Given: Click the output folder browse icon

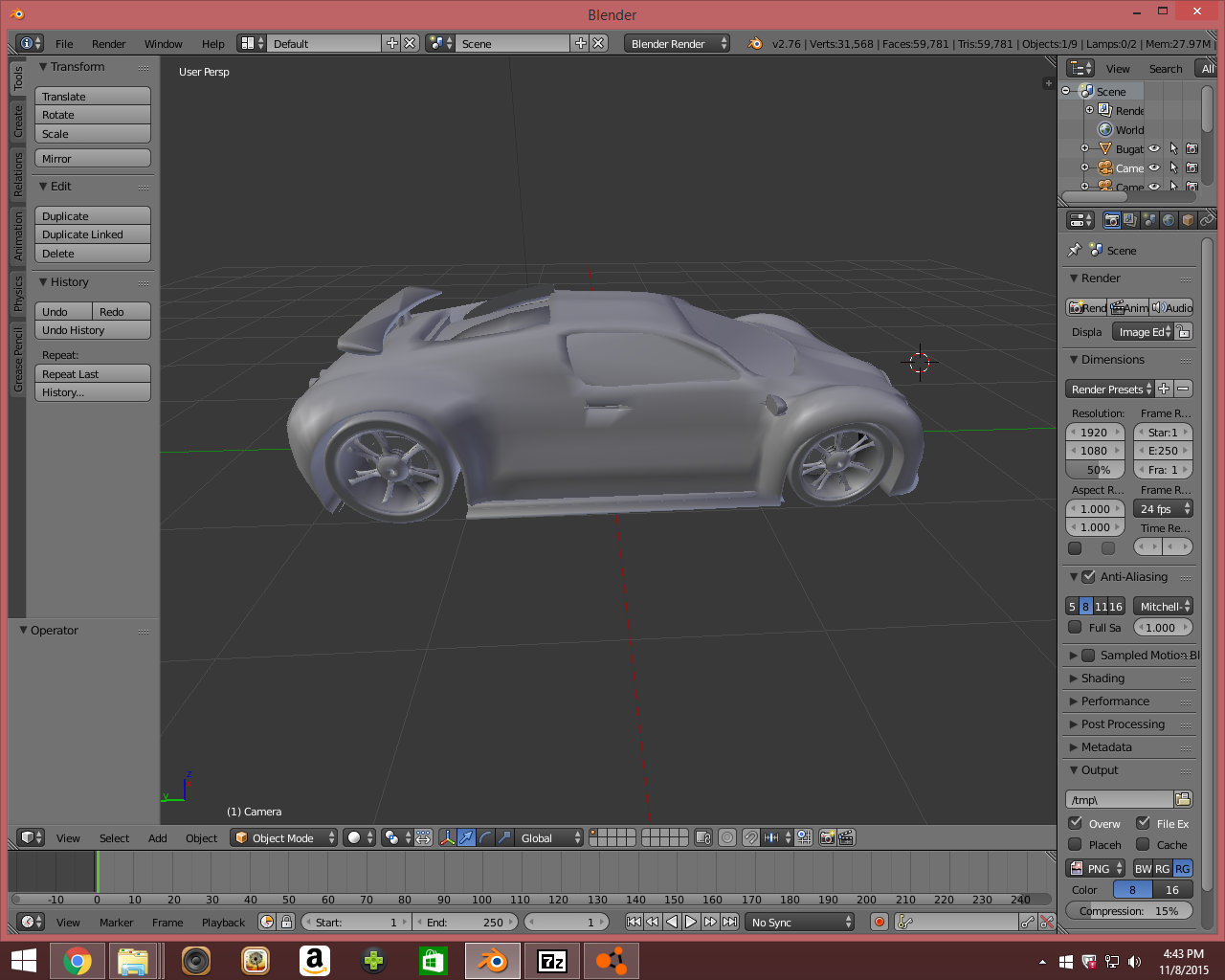Looking at the screenshot, I should (x=1183, y=799).
